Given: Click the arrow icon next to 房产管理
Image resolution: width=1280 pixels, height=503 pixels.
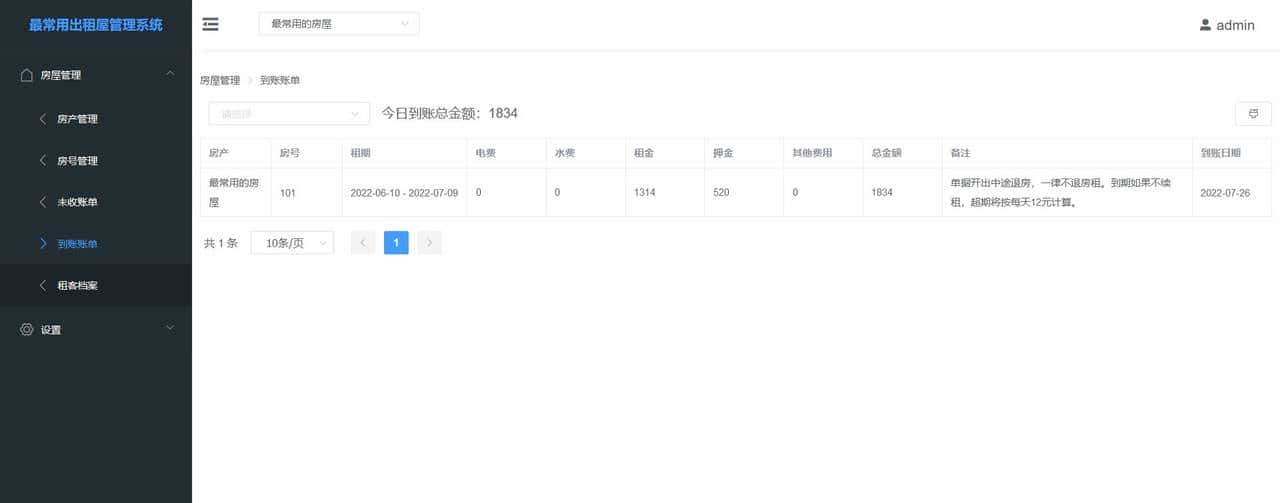Looking at the screenshot, I should pos(42,119).
